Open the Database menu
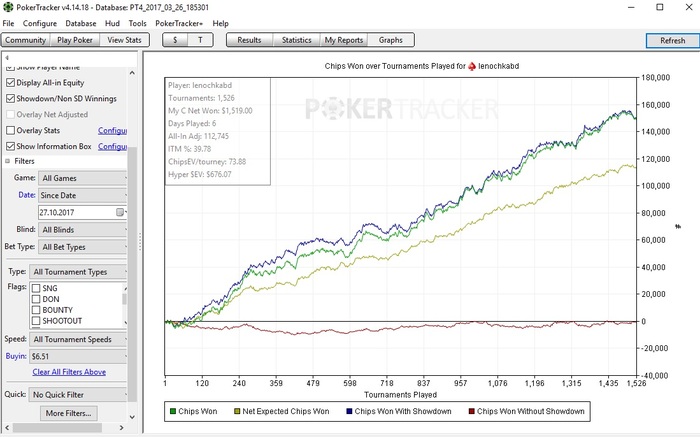The height and width of the screenshot is (437, 700). pyautogui.click(x=81, y=23)
